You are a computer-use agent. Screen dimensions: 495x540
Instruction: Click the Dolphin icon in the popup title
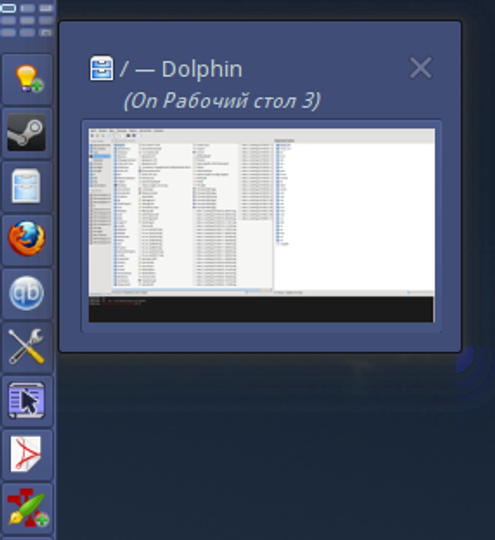[102, 69]
